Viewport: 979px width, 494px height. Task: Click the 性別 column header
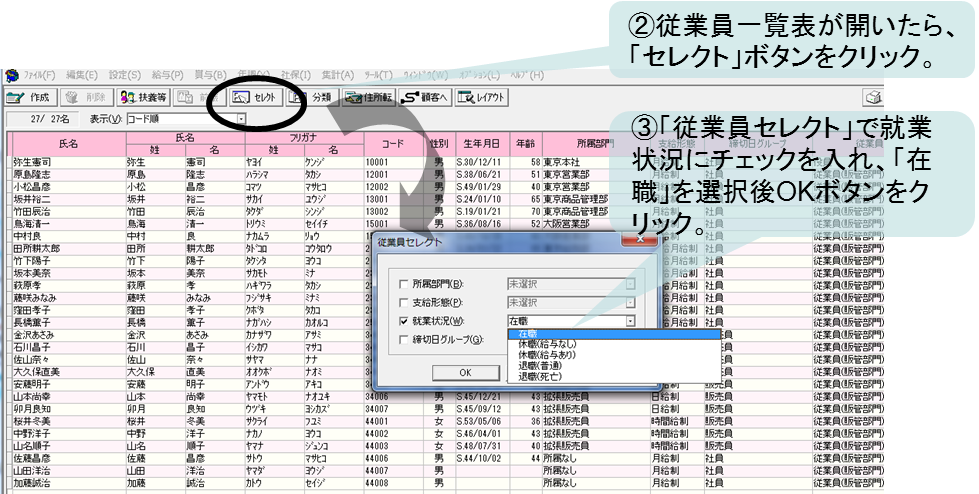(441, 144)
